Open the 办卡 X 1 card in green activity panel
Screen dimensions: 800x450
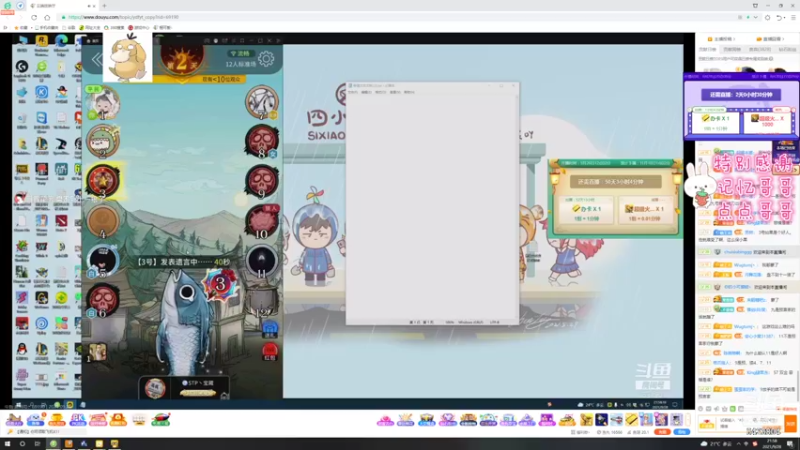pos(586,210)
